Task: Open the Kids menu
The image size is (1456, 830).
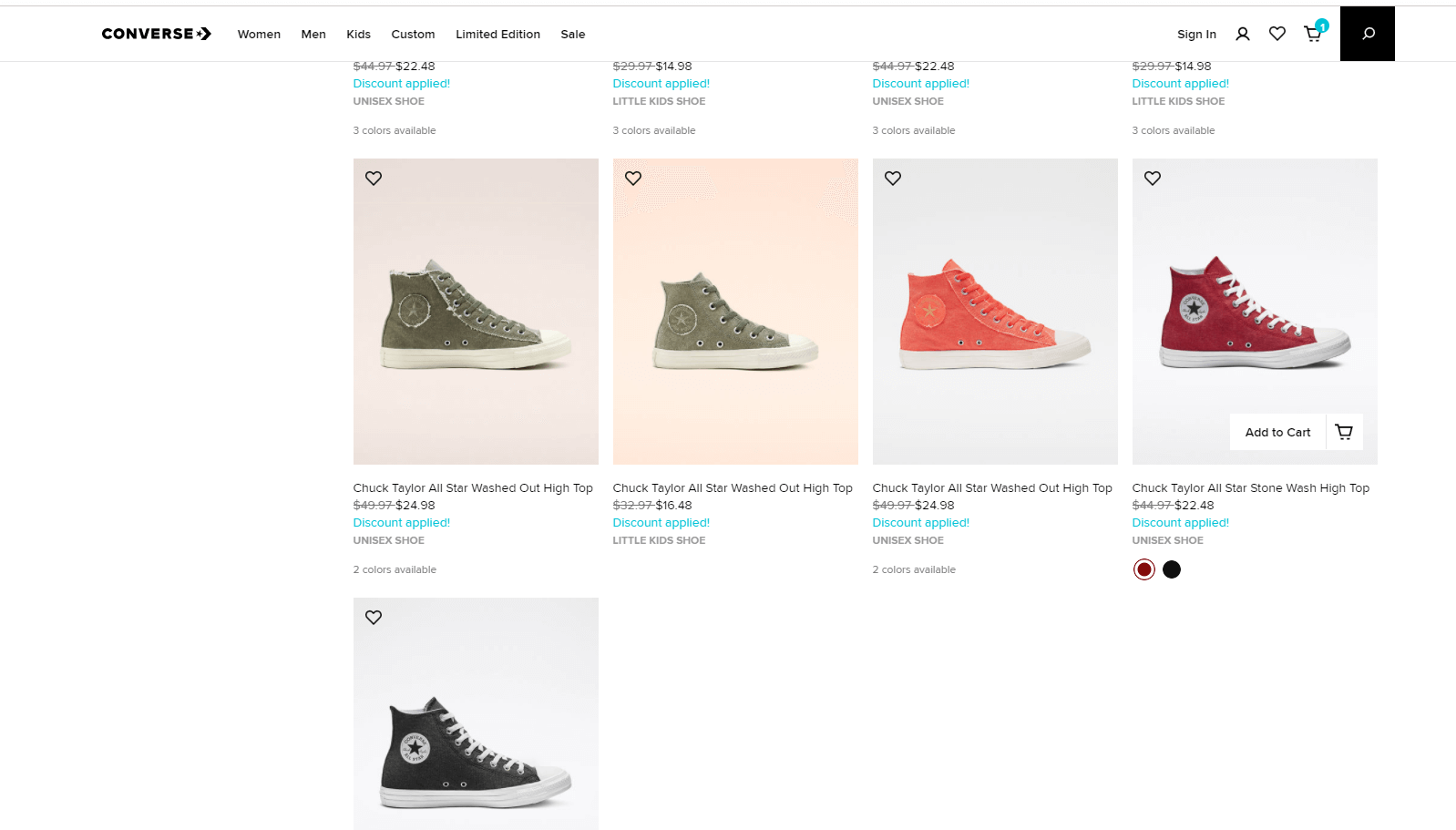Action: (x=358, y=35)
